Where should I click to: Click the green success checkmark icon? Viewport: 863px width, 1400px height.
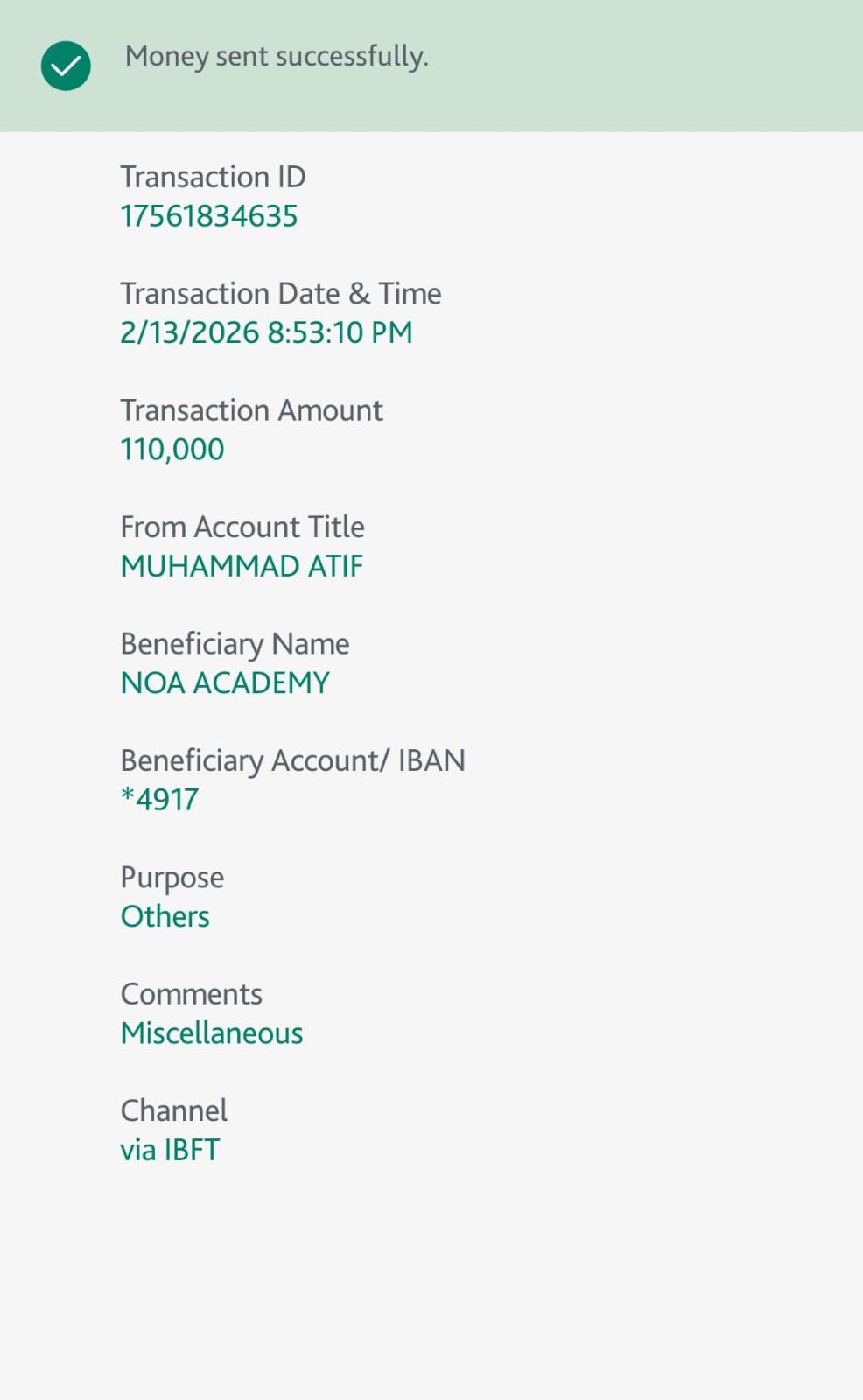point(66,66)
